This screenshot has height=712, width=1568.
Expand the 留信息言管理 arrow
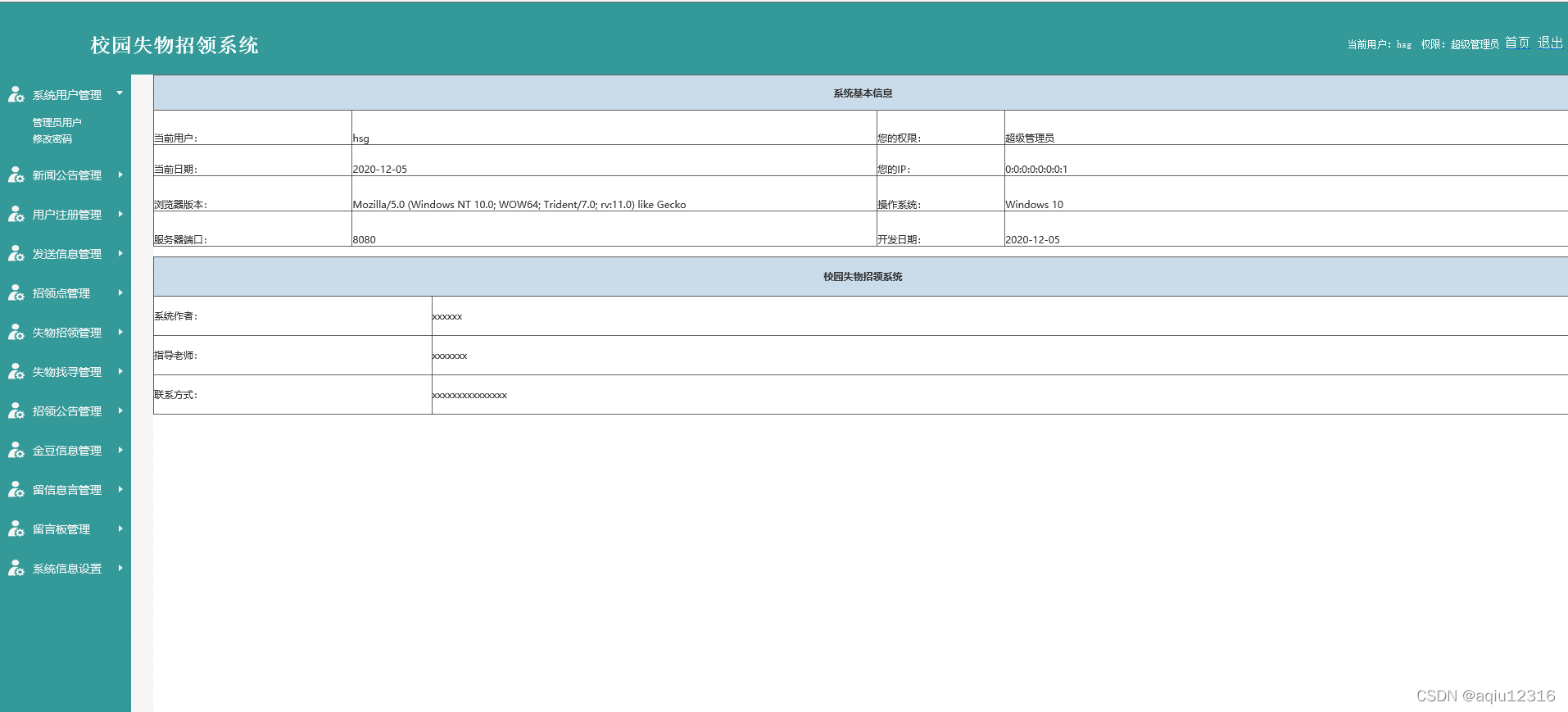click(x=120, y=489)
